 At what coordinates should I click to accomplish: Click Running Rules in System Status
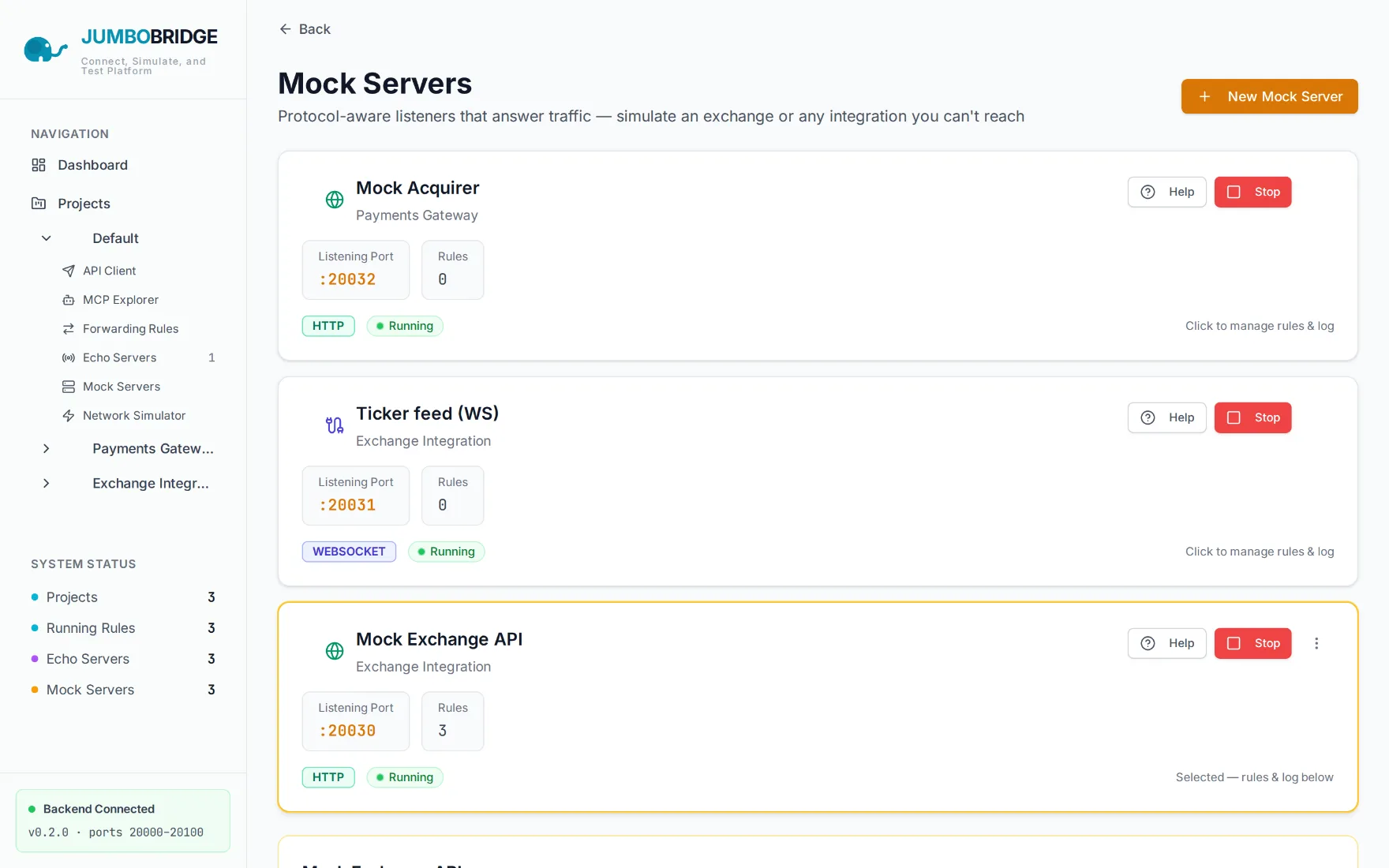click(x=123, y=628)
